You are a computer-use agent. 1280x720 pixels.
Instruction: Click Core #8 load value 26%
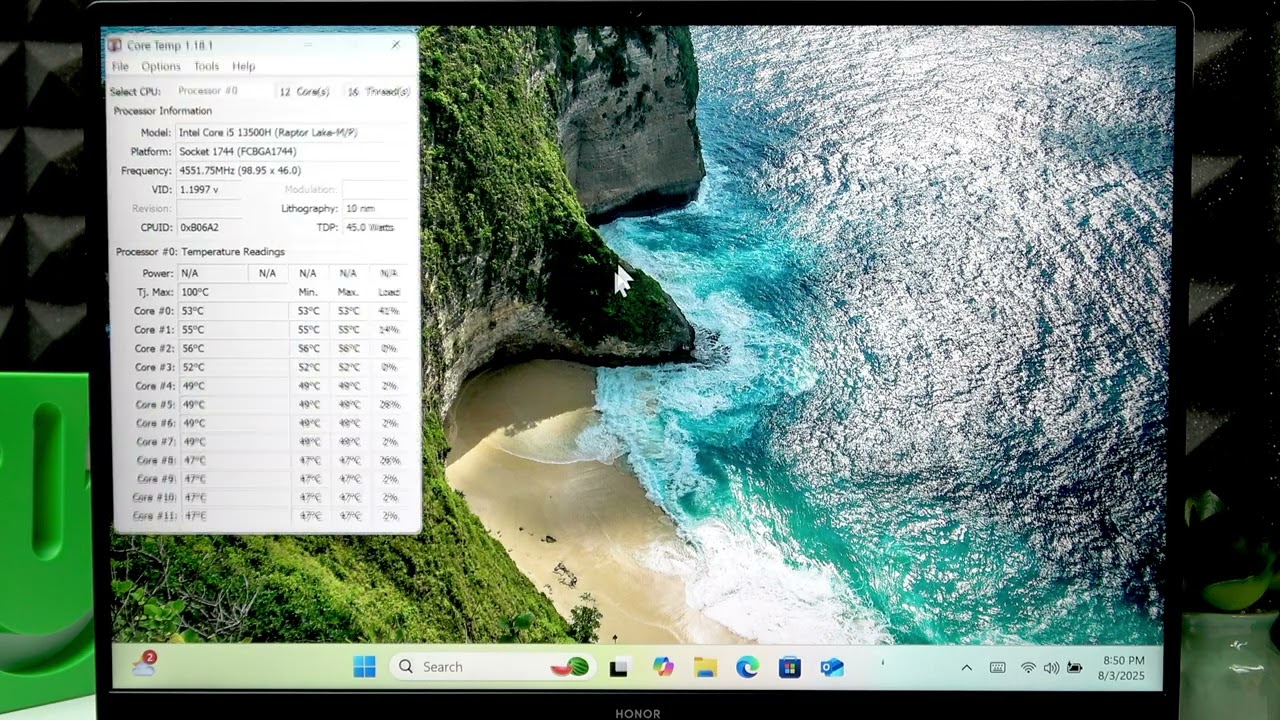(x=389, y=460)
